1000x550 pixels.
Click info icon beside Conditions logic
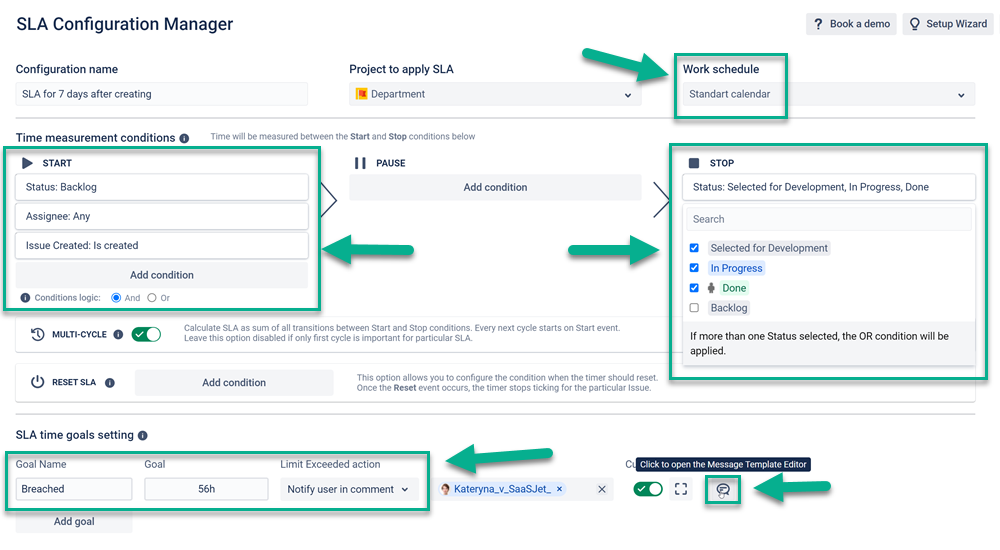pos(26,298)
